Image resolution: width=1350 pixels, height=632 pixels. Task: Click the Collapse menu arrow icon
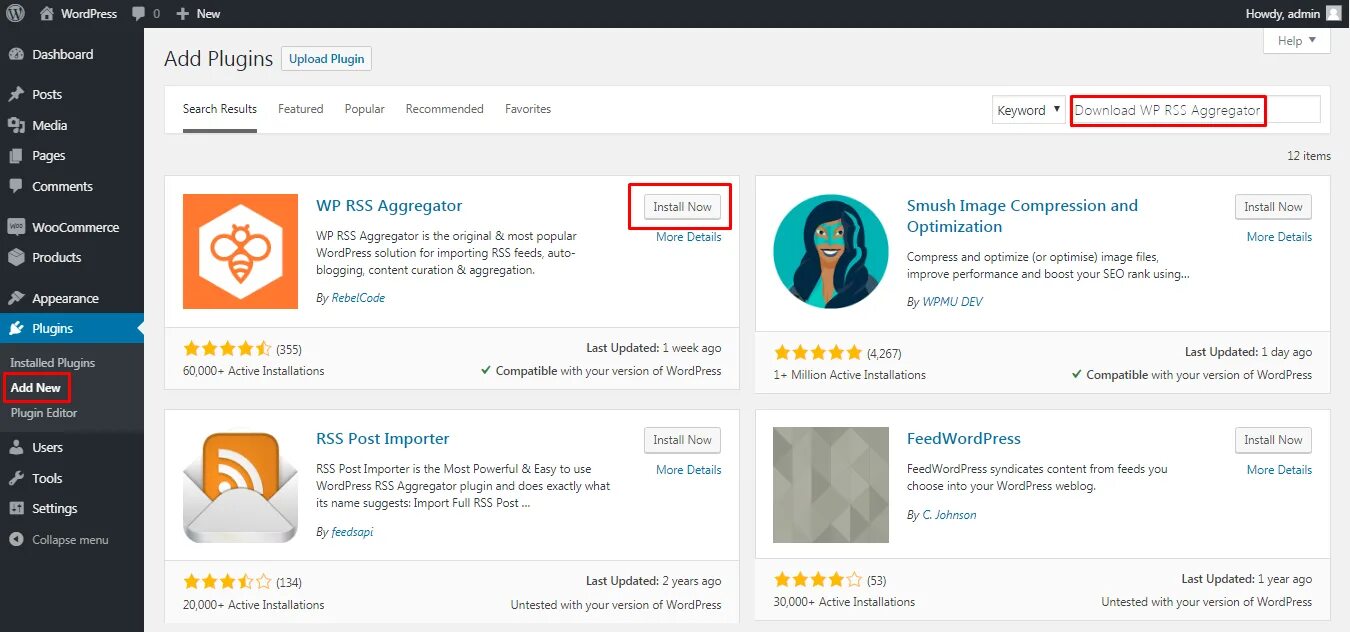[16, 539]
